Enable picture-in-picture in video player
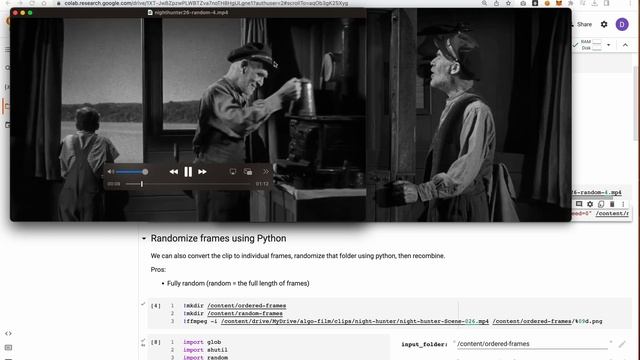640x360 pixels. pyautogui.click(x=248, y=172)
